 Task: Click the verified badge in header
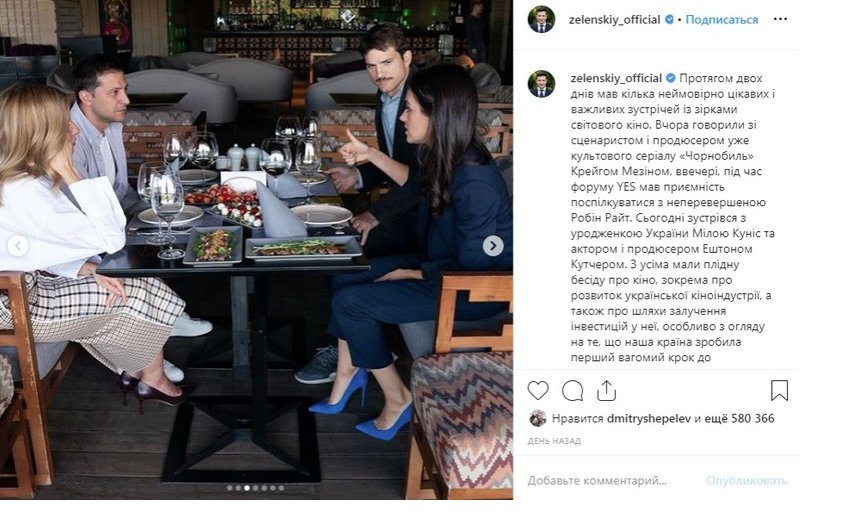669,19
